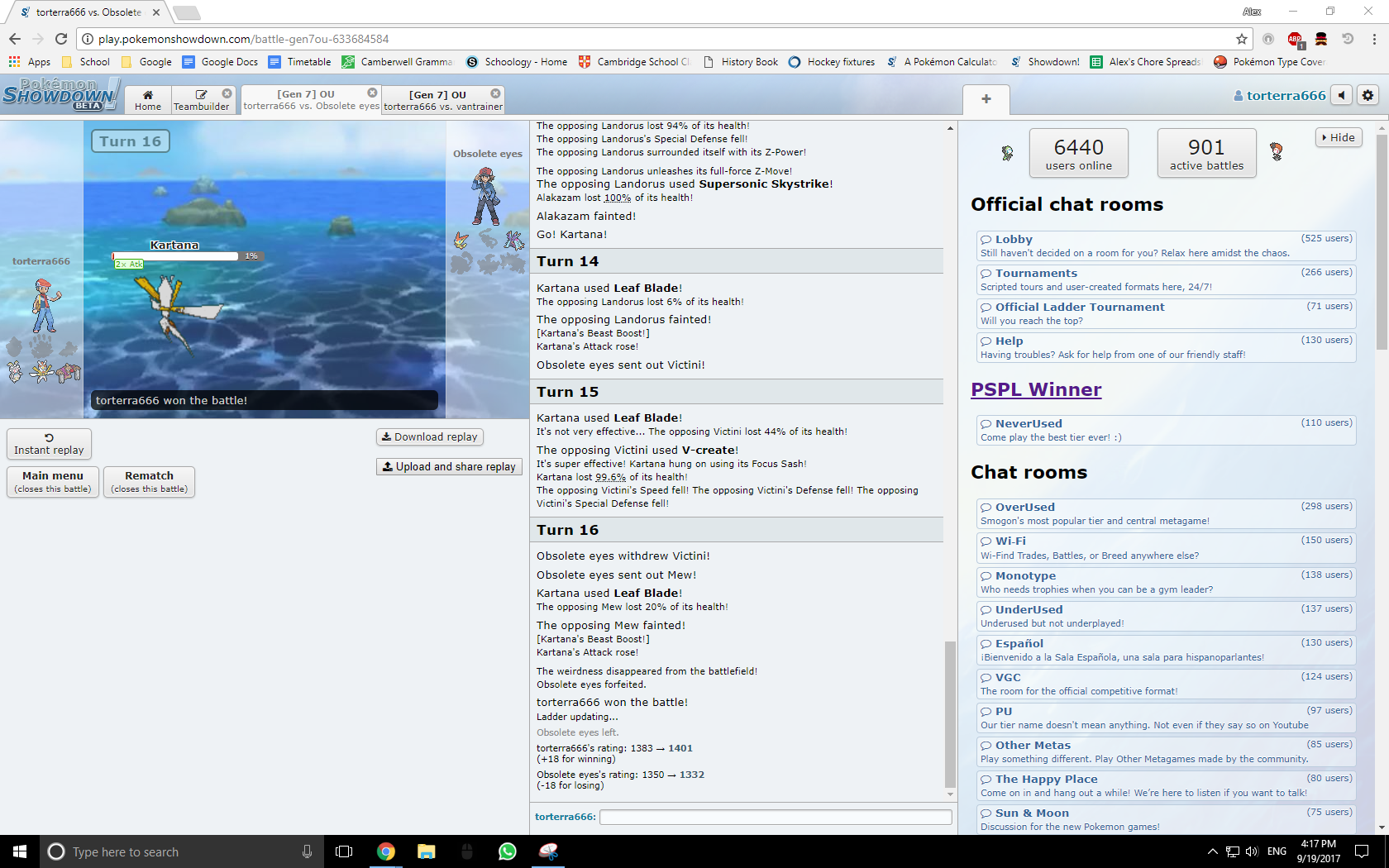The width and height of the screenshot is (1389, 868).
Task: Bookmark this page with star icon
Action: point(1241,39)
